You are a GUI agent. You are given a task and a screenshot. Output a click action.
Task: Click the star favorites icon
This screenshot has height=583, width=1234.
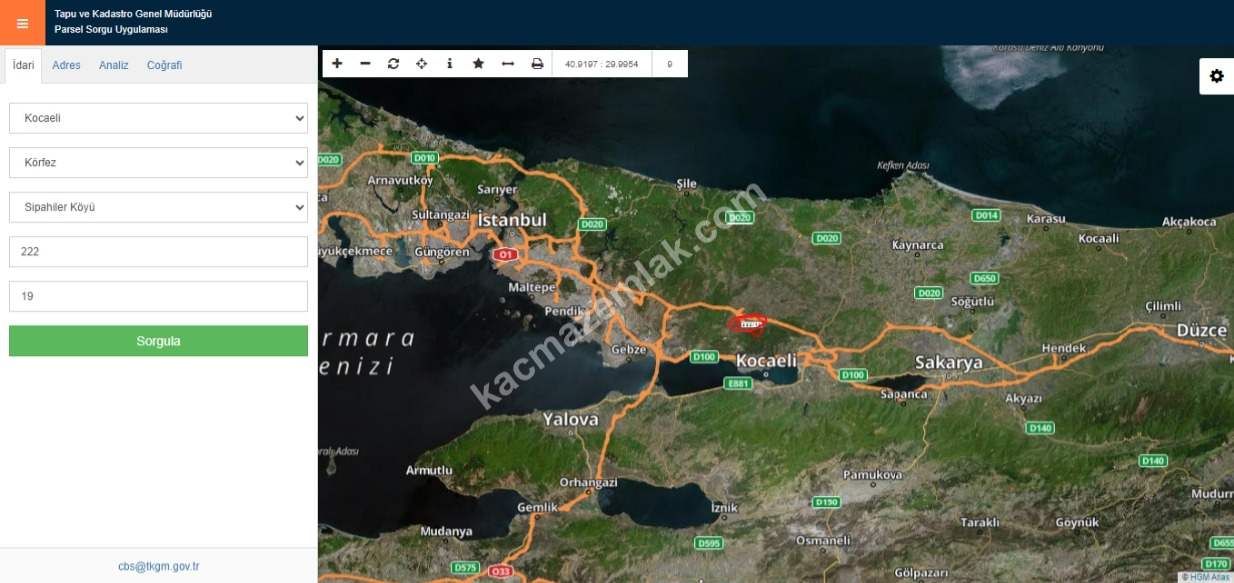tap(478, 64)
